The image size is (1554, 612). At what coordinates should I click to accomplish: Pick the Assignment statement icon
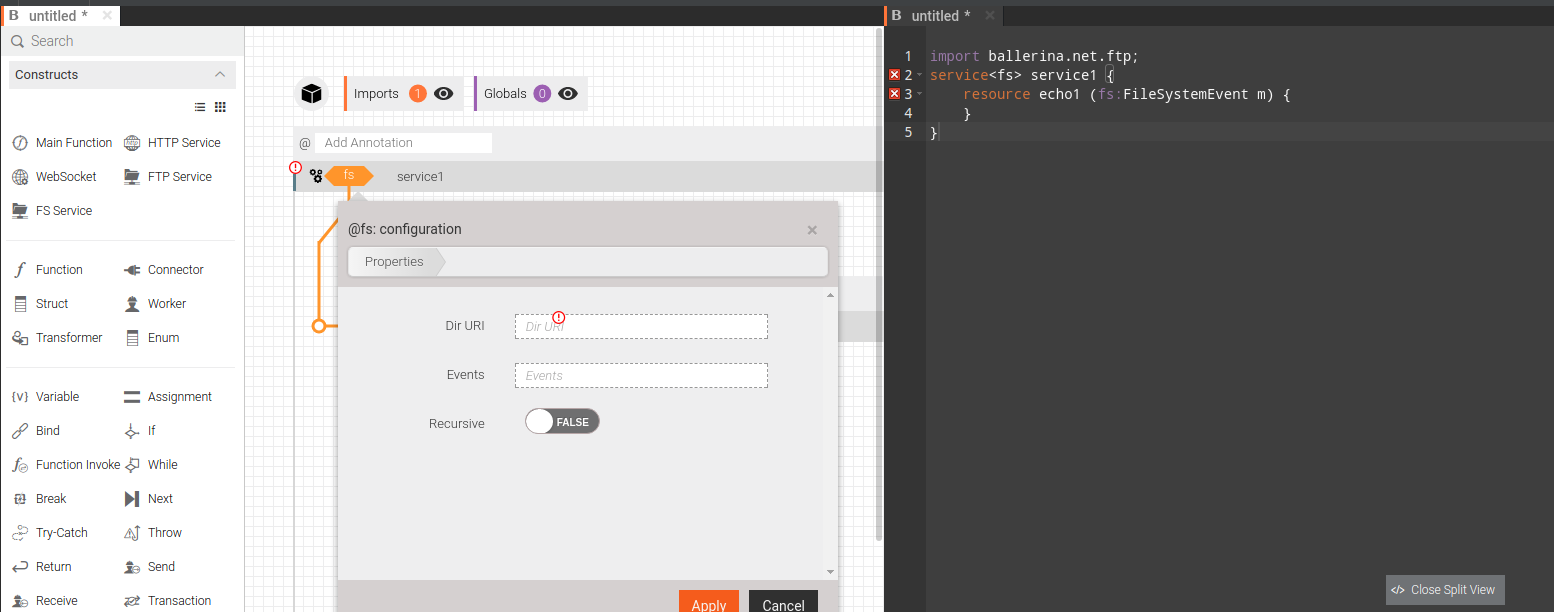tap(132, 397)
